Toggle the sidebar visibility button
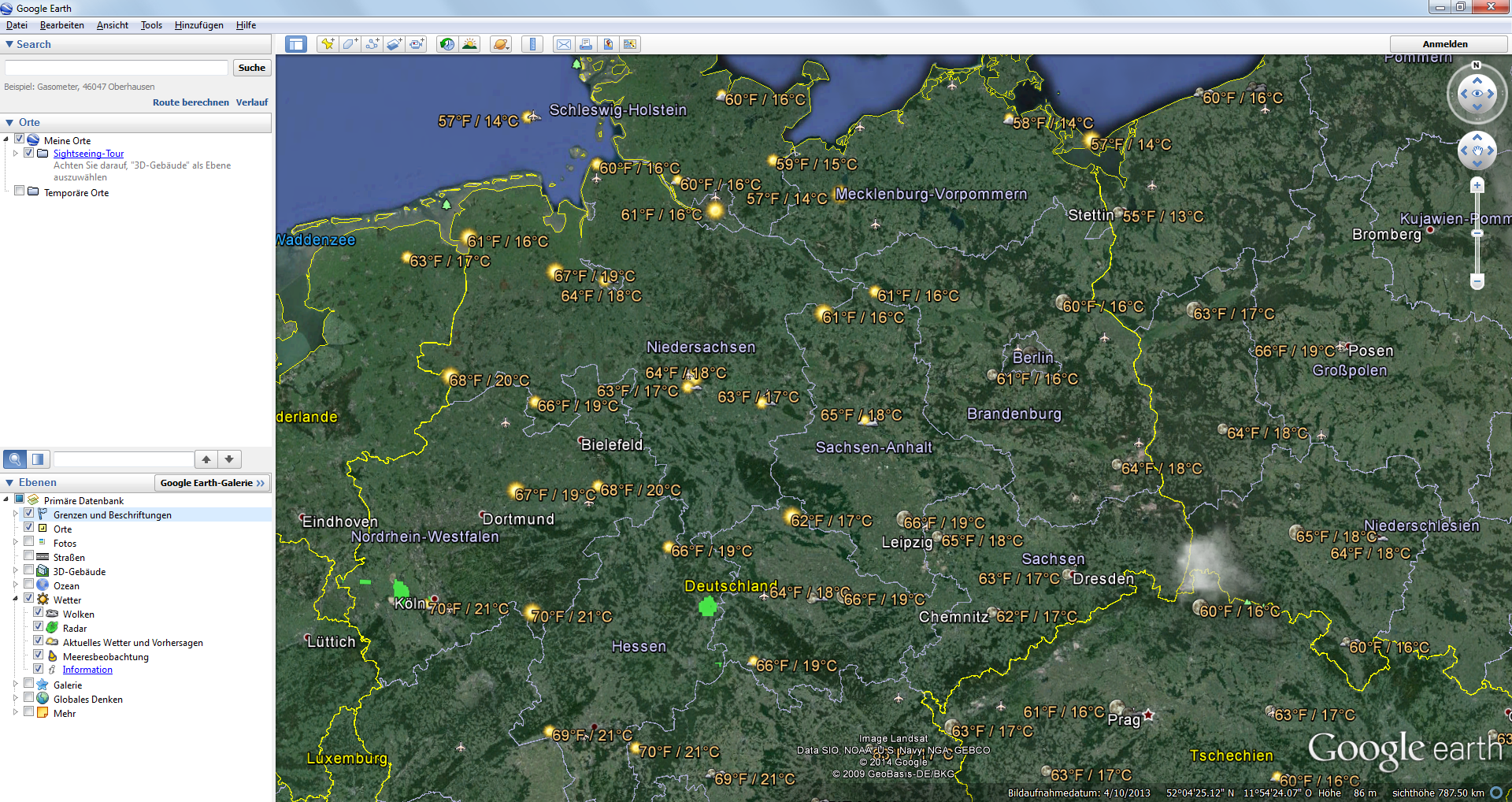1512x802 pixels. (296, 44)
